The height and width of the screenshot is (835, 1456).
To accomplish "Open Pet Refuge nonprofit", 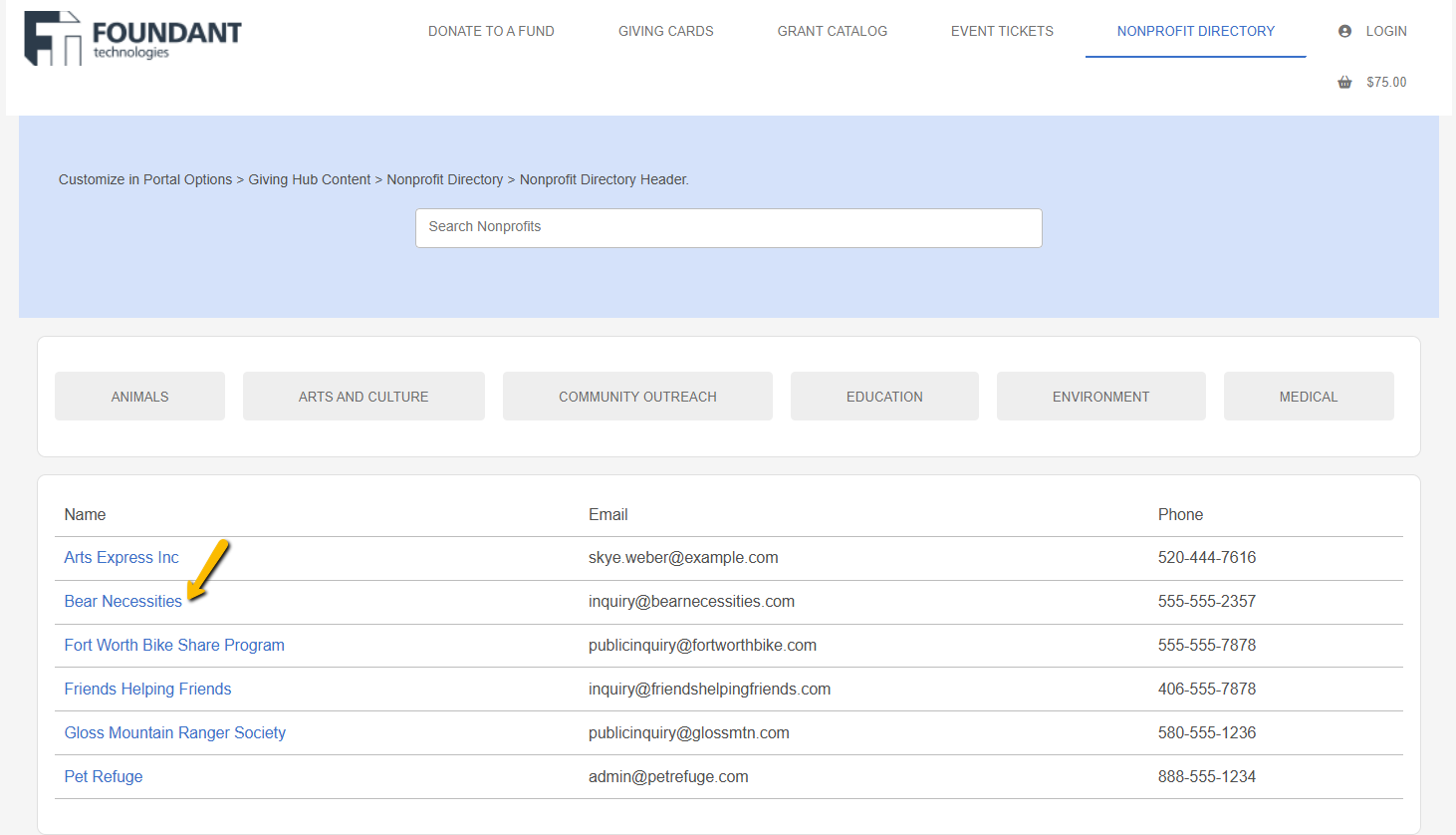I will 104,777.
